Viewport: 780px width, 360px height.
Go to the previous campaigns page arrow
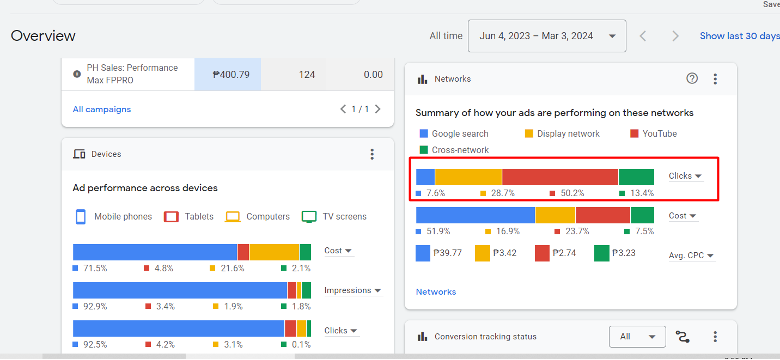(x=343, y=109)
